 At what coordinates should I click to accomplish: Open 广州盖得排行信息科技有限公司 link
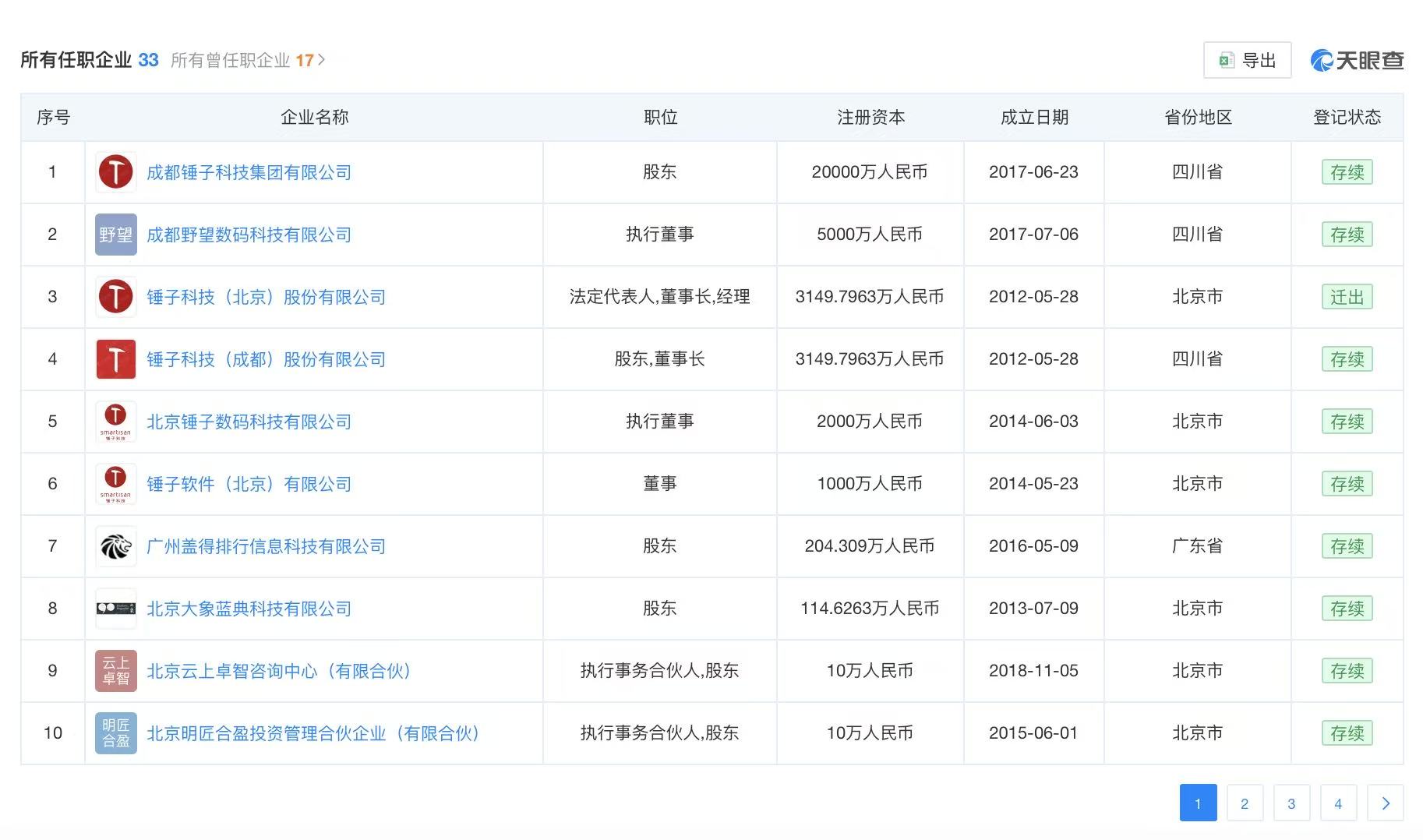point(266,546)
